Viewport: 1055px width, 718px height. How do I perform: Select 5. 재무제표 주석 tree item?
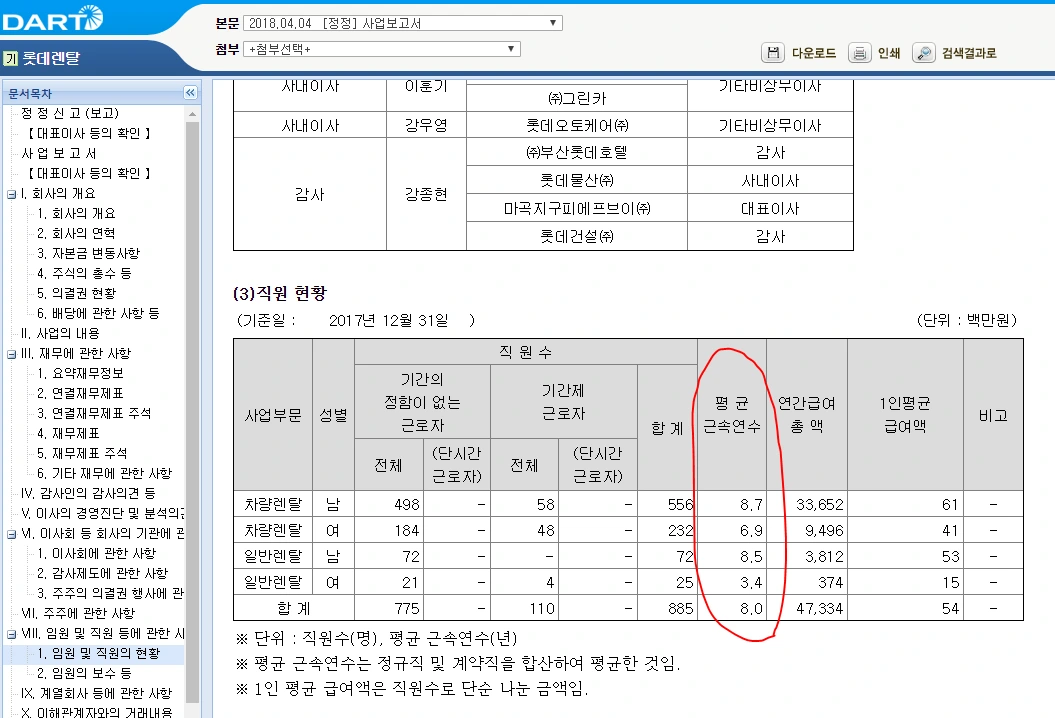[82, 454]
